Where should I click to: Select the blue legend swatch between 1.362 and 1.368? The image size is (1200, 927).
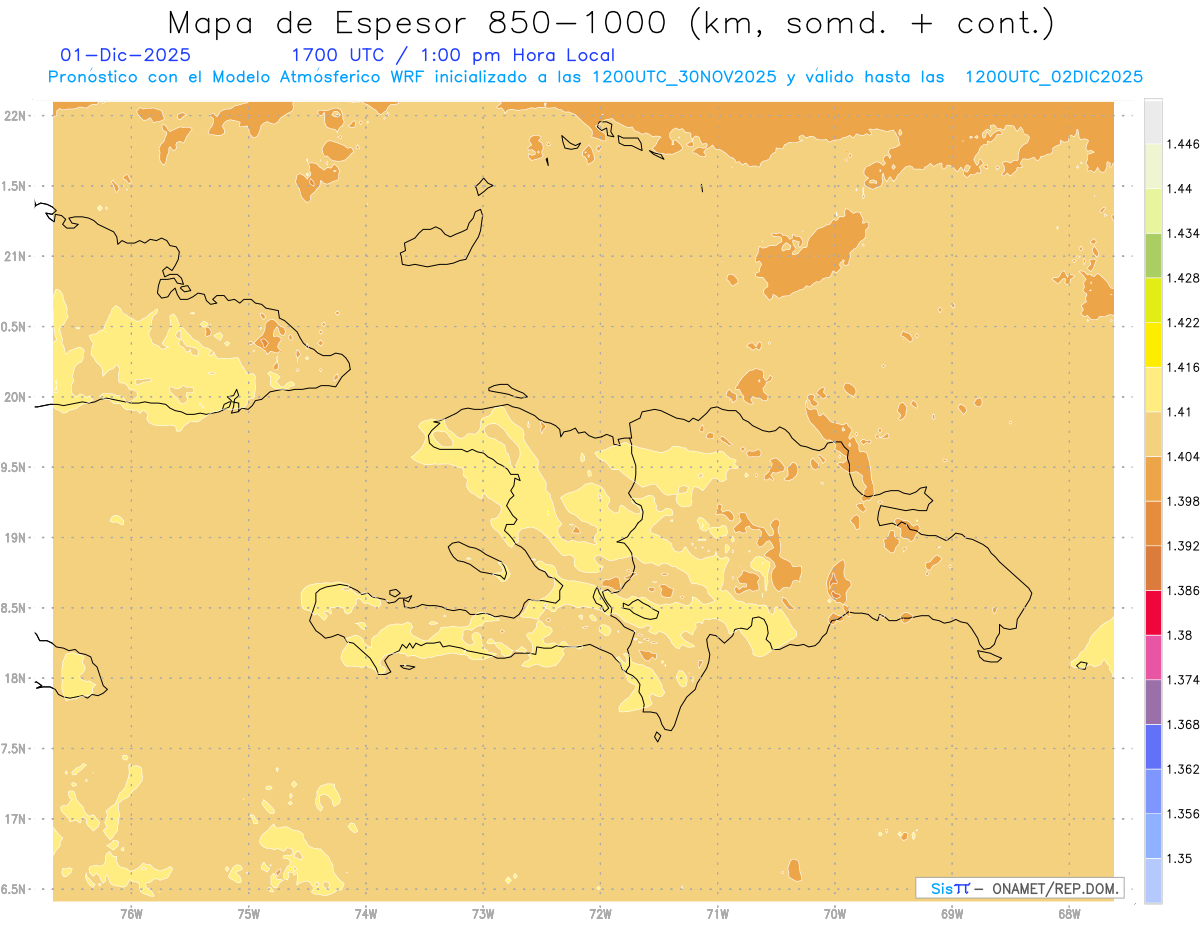point(1153,746)
